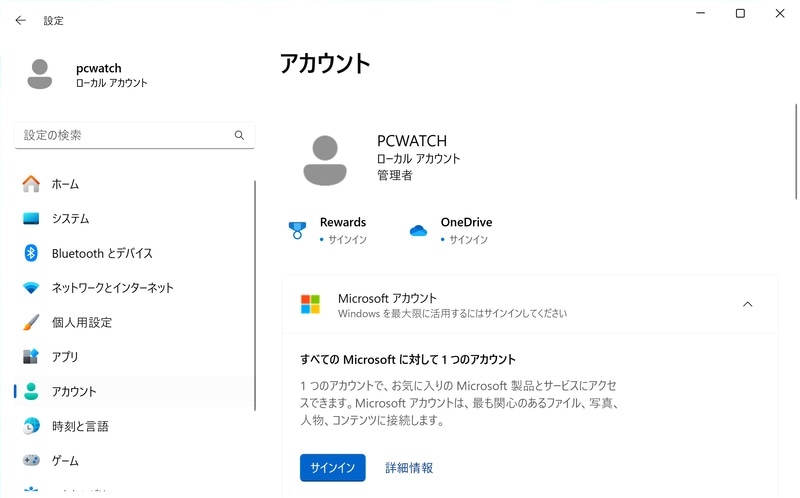Close the Settings window

[x=780, y=13]
